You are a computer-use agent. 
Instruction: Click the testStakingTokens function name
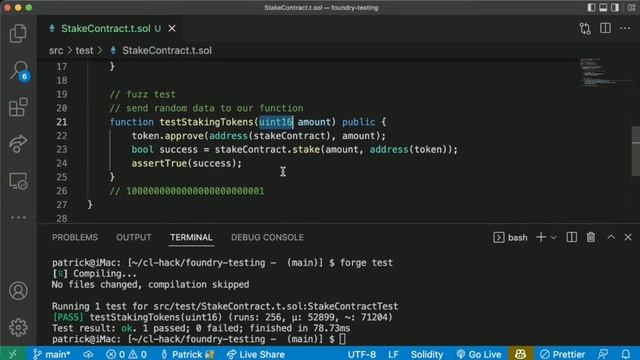(207, 122)
